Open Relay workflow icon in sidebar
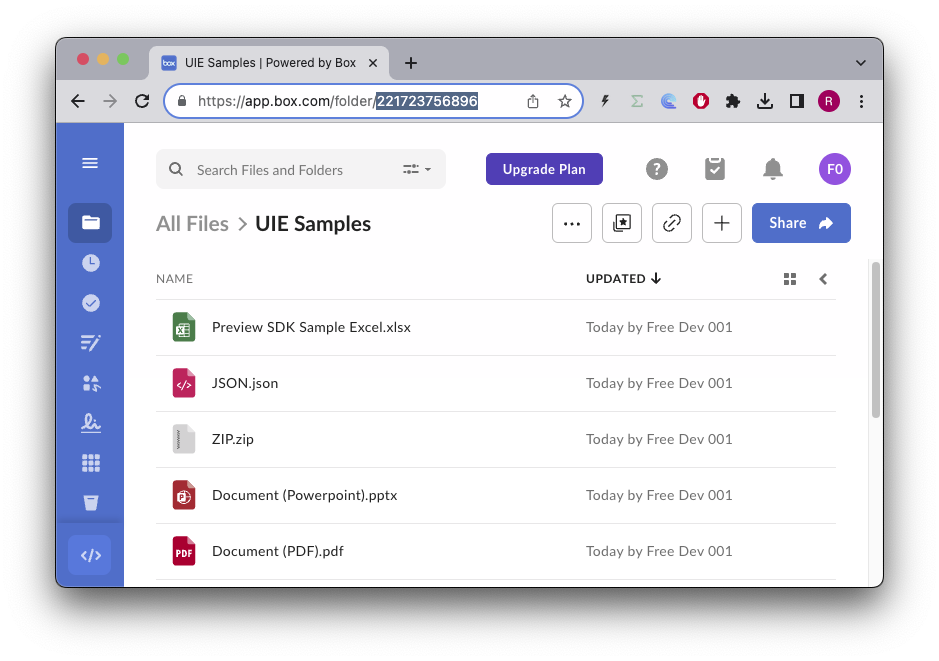The image size is (939, 661). point(90,383)
